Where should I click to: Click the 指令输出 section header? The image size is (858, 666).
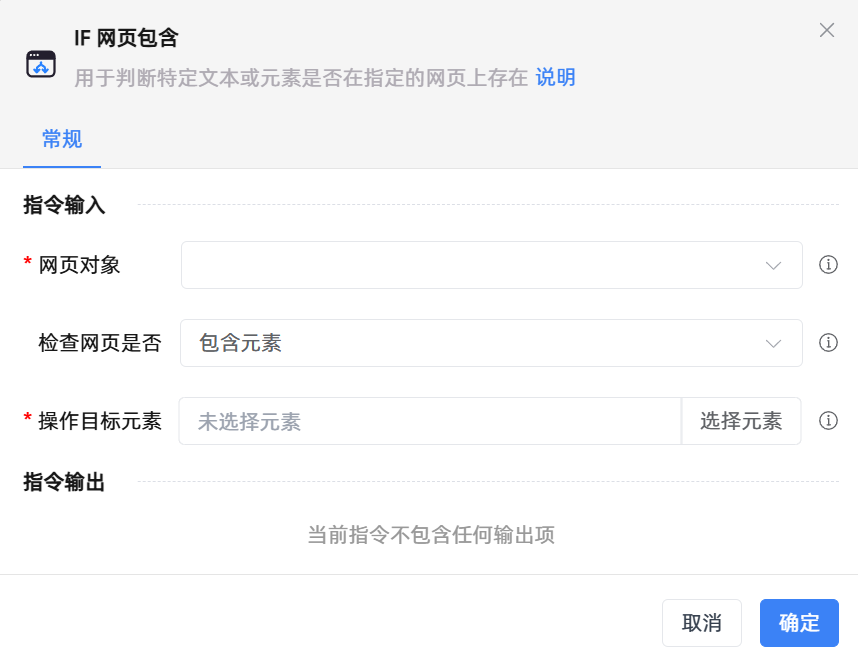pyautogui.click(x=64, y=482)
